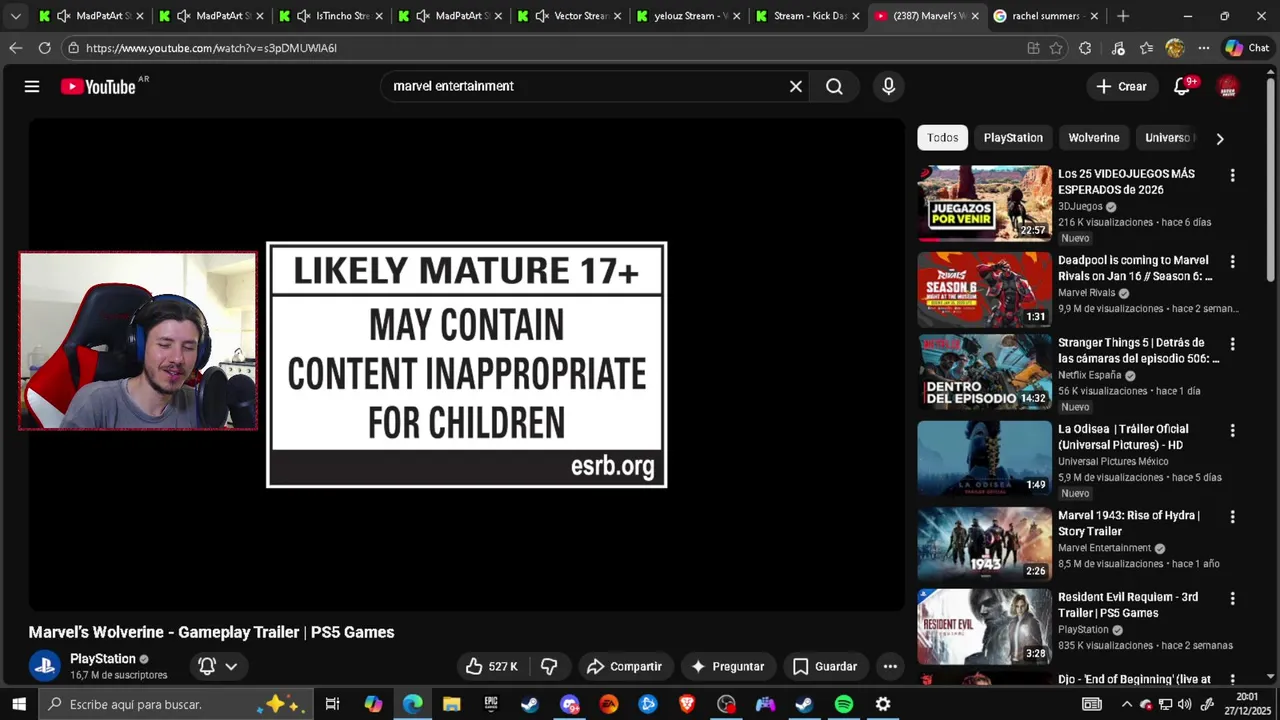Image resolution: width=1280 pixels, height=720 pixels.
Task: Add page to favorites with star icon
Action: click(x=1056, y=48)
